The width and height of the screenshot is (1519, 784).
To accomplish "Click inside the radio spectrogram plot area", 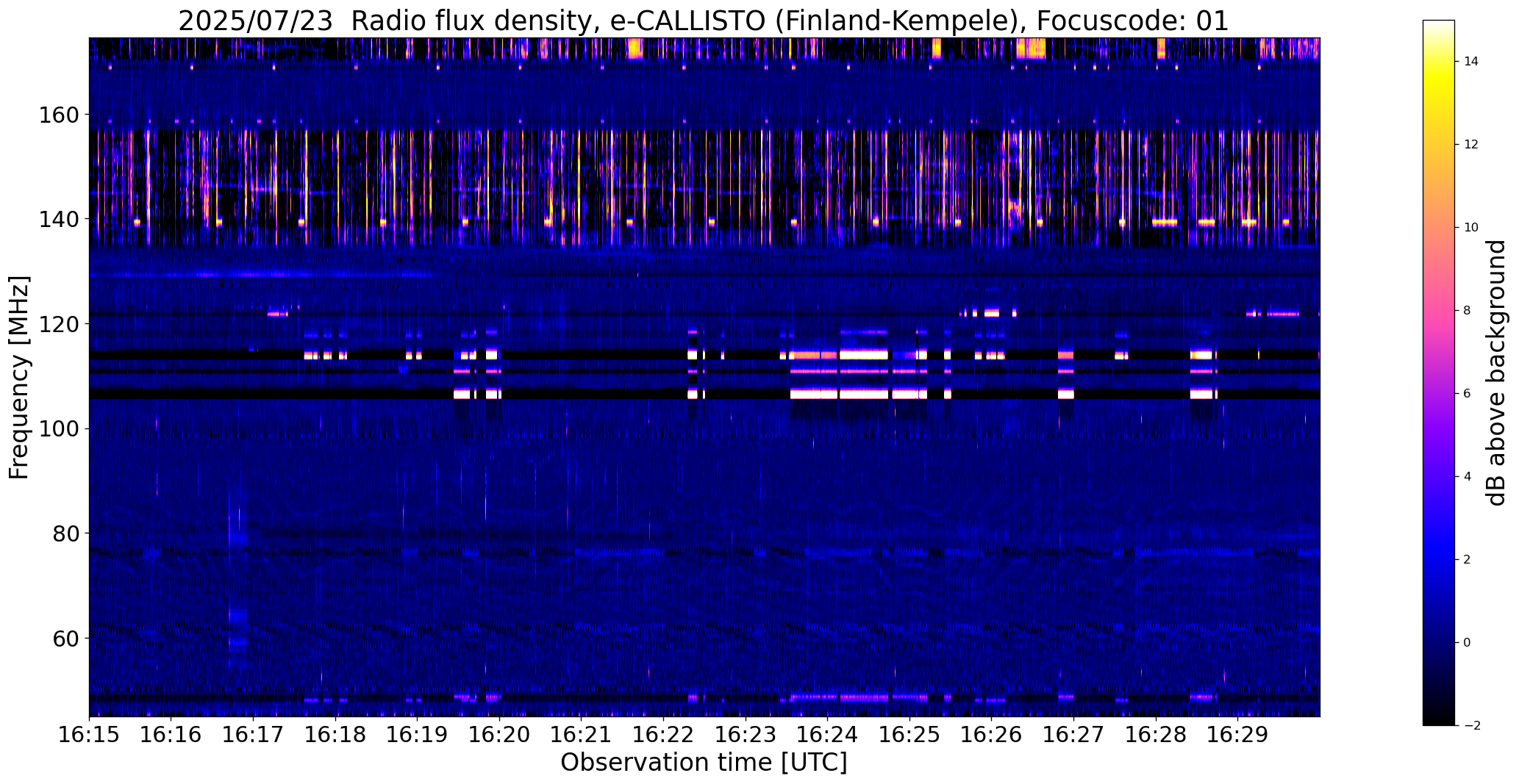I will (704, 377).
